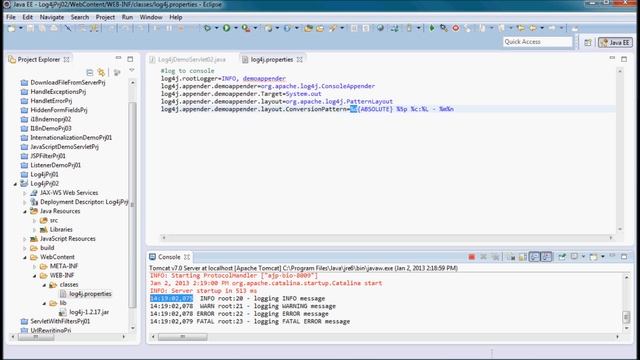The height and width of the screenshot is (360, 640).
Task: Click the Open Perspective icon beside Java EE
Action: 587,42
